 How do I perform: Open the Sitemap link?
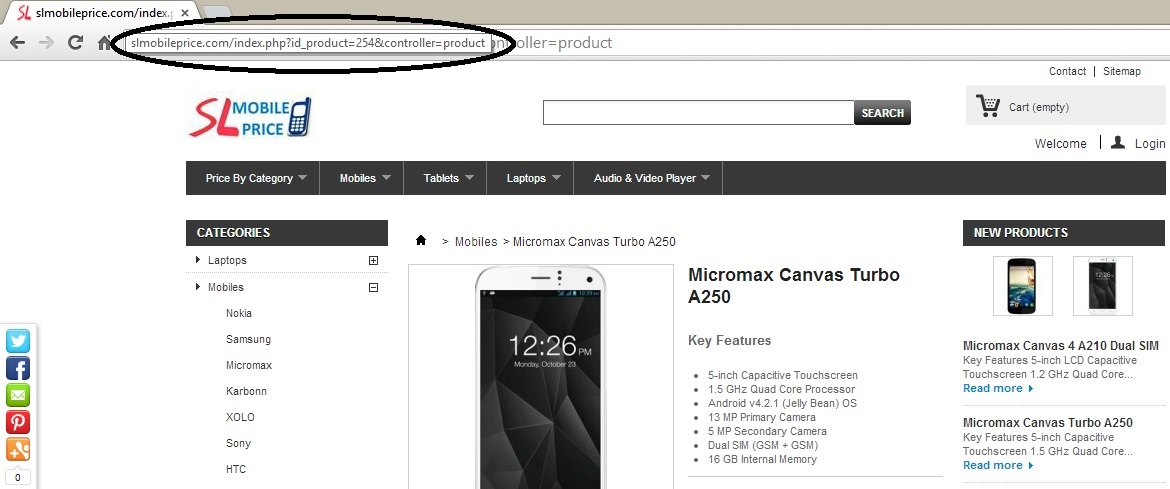pos(1122,72)
